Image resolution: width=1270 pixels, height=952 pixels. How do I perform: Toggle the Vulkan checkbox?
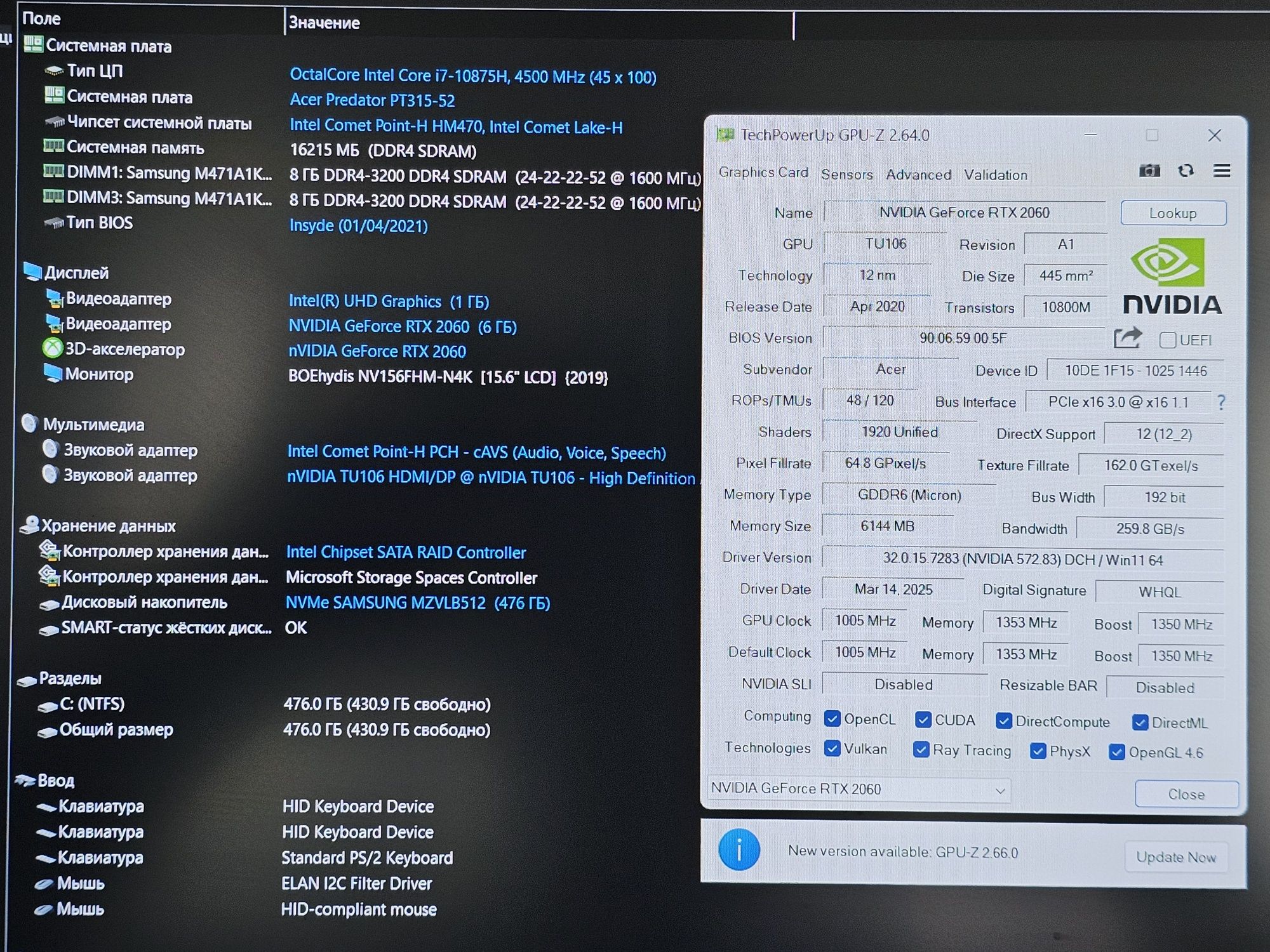click(x=832, y=748)
